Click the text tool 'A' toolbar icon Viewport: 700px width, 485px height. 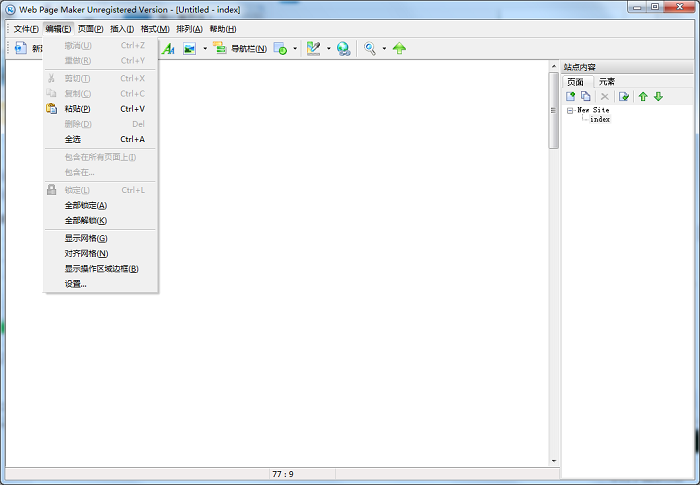(x=168, y=48)
